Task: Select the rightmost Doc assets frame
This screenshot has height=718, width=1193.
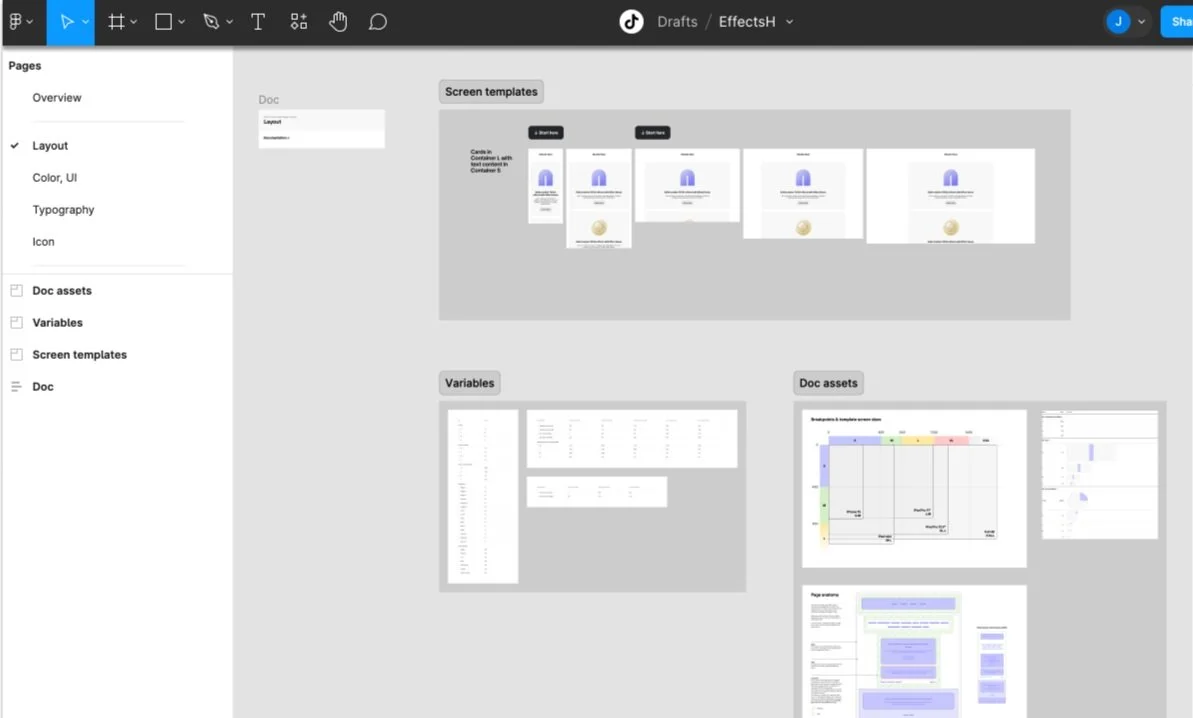Action: point(1099,475)
